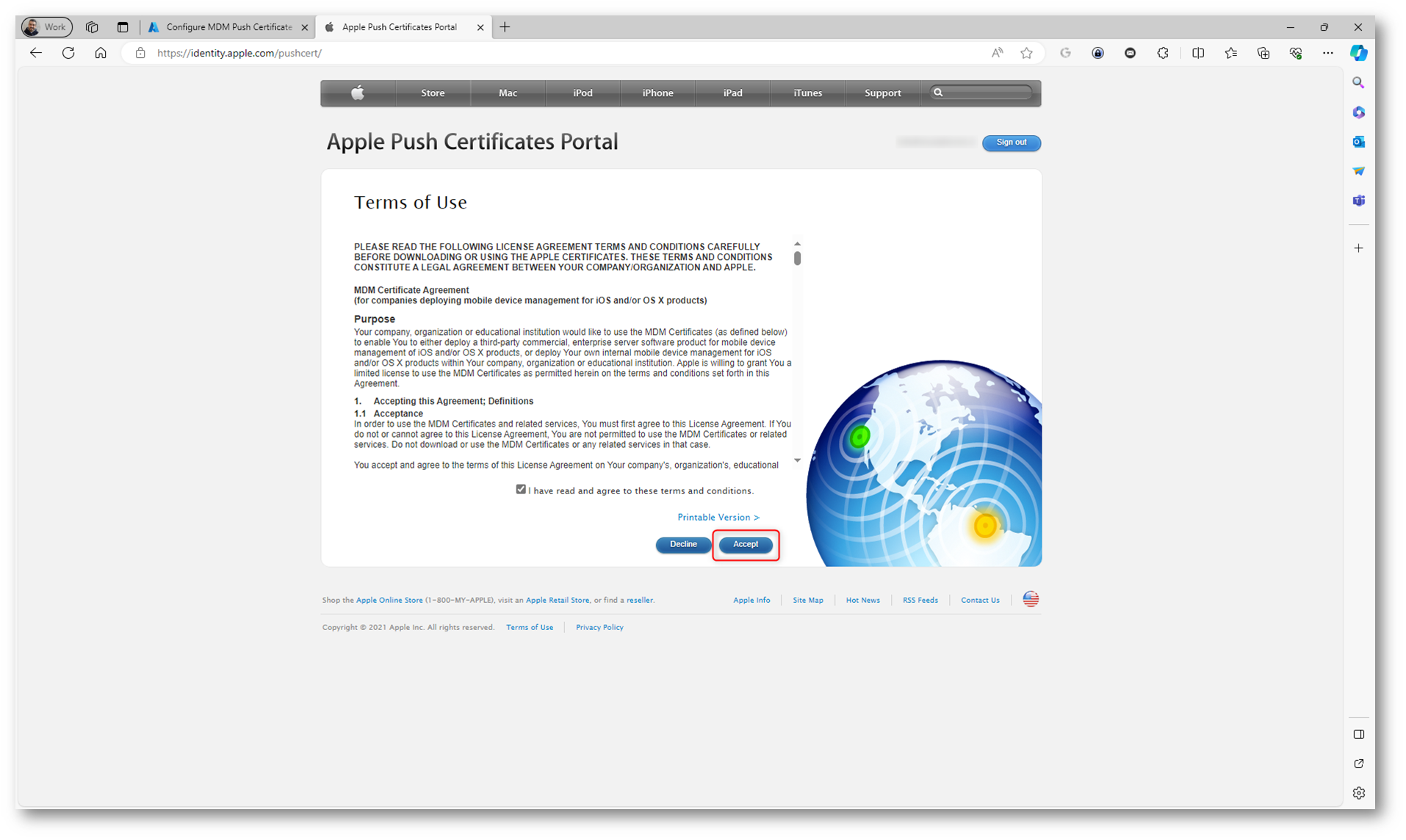Open Teams icon in the sidebar
Viewport: 1406px width, 840px height.
pos(1358,200)
